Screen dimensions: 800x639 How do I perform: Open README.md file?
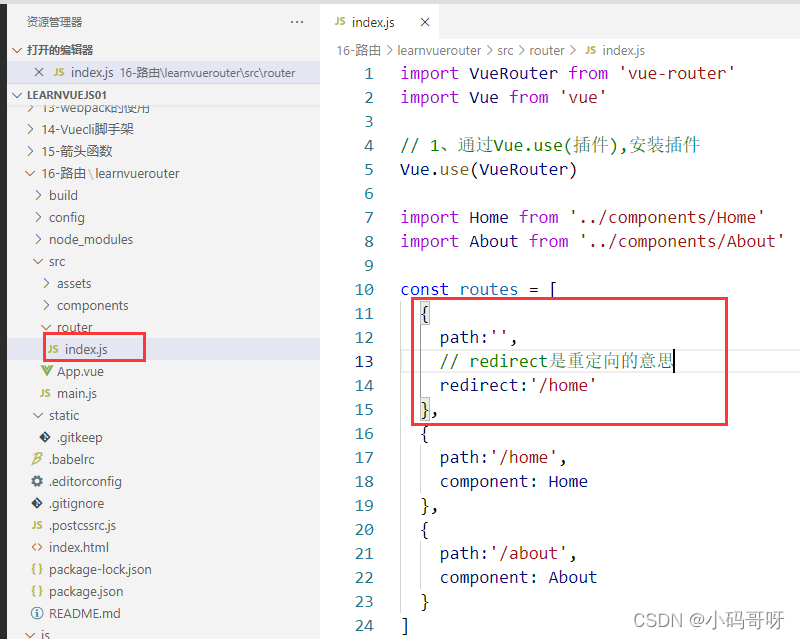point(85,613)
